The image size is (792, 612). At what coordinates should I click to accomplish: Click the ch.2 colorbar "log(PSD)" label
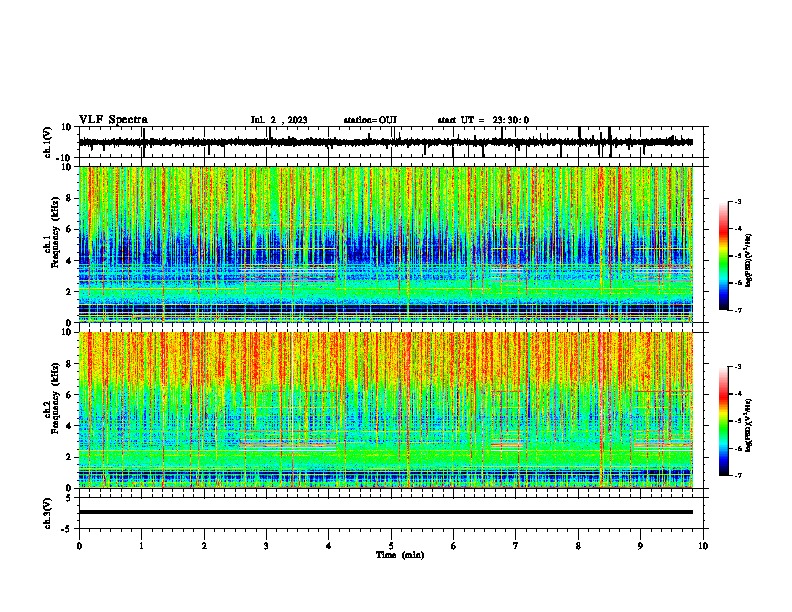(x=749, y=426)
